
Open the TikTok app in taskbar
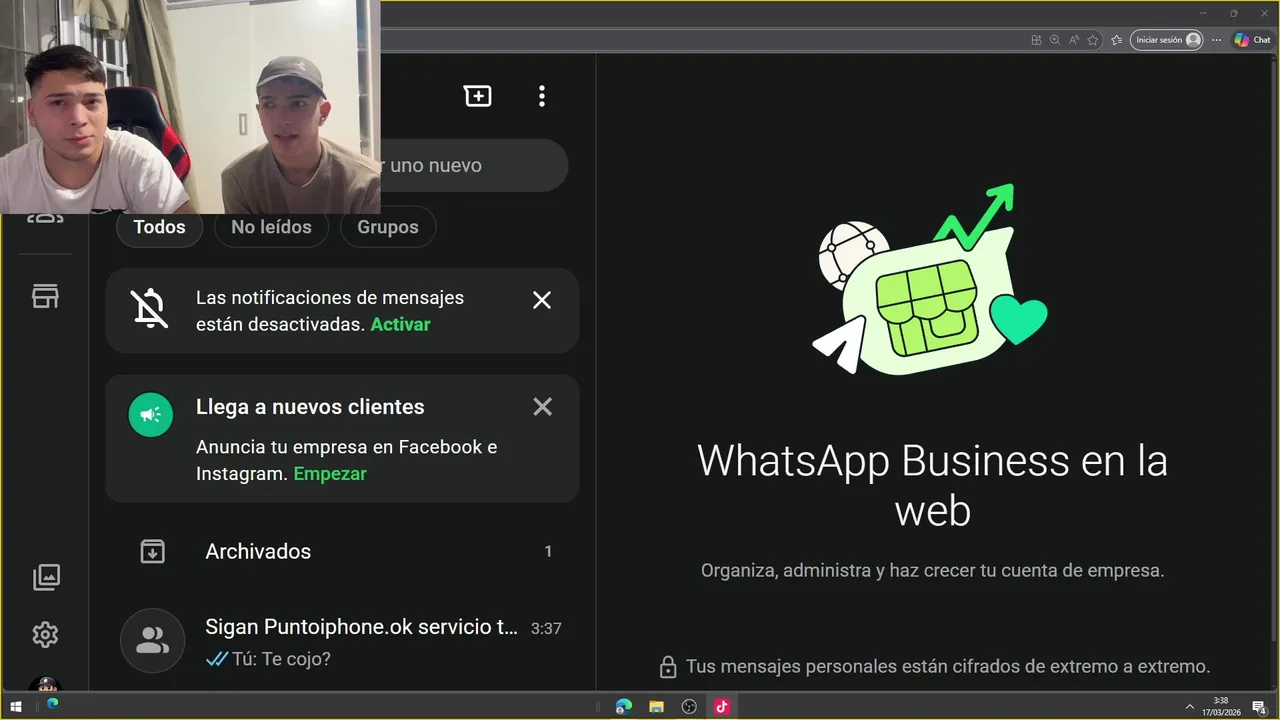click(722, 707)
